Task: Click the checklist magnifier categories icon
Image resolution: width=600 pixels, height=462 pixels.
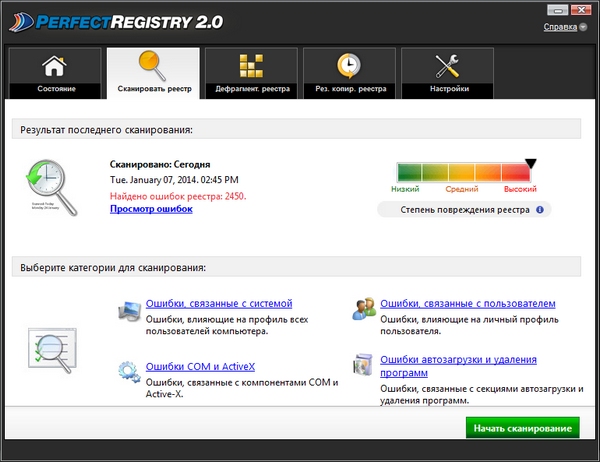Action: click(50, 350)
